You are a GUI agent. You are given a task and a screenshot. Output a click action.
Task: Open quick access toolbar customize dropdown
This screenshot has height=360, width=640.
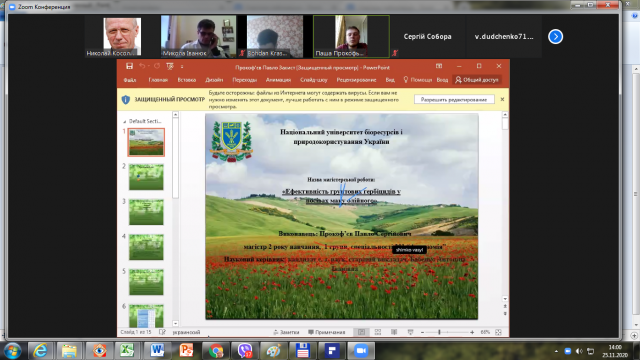[x=182, y=67]
